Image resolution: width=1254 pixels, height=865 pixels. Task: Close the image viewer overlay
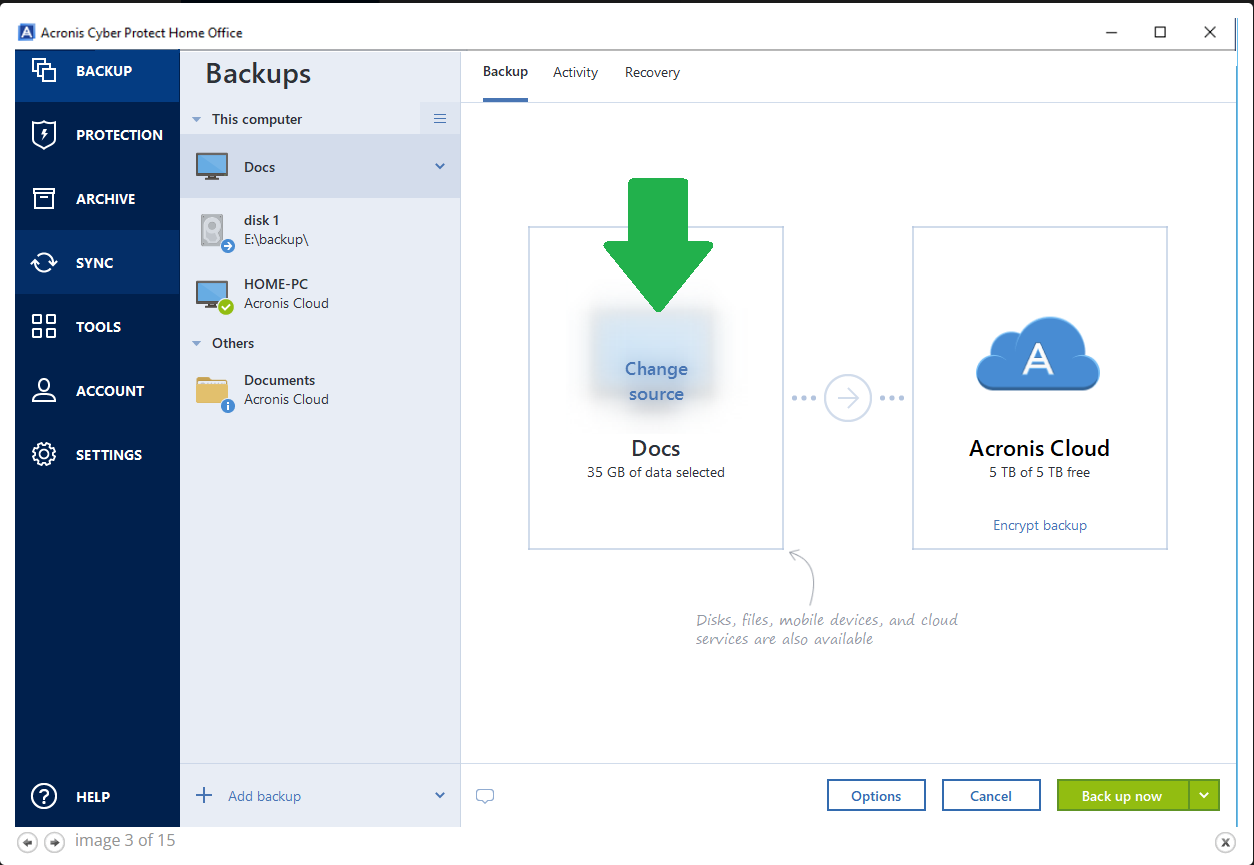pyautogui.click(x=1225, y=842)
